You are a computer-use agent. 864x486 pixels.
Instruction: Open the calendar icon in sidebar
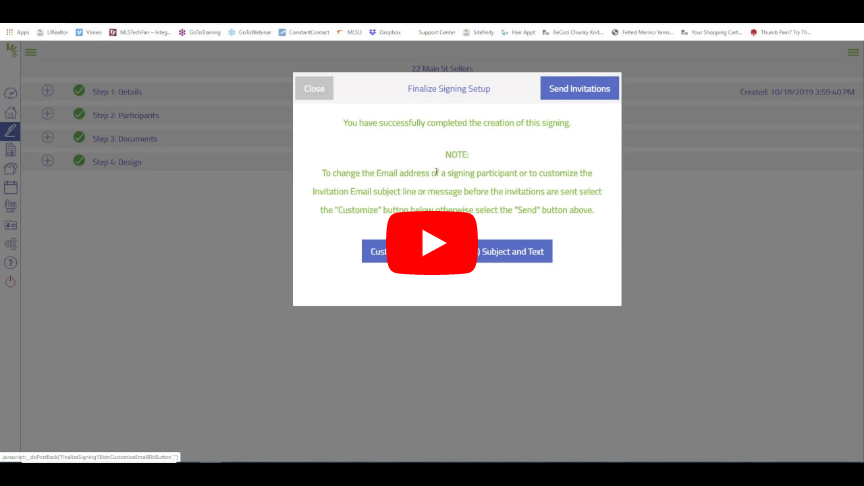click(x=11, y=187)
